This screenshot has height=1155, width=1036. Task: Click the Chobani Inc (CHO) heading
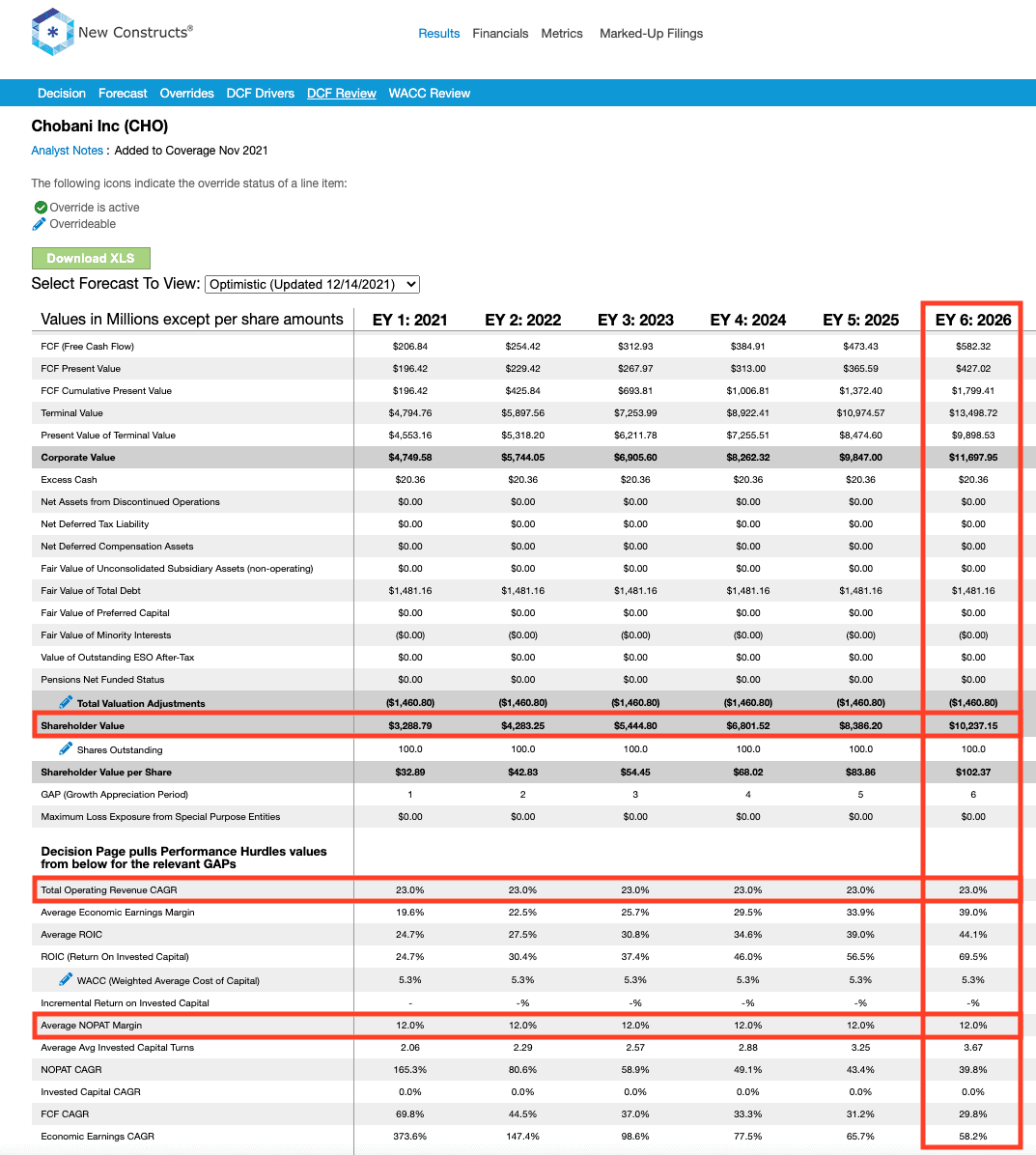coord(99,126)
